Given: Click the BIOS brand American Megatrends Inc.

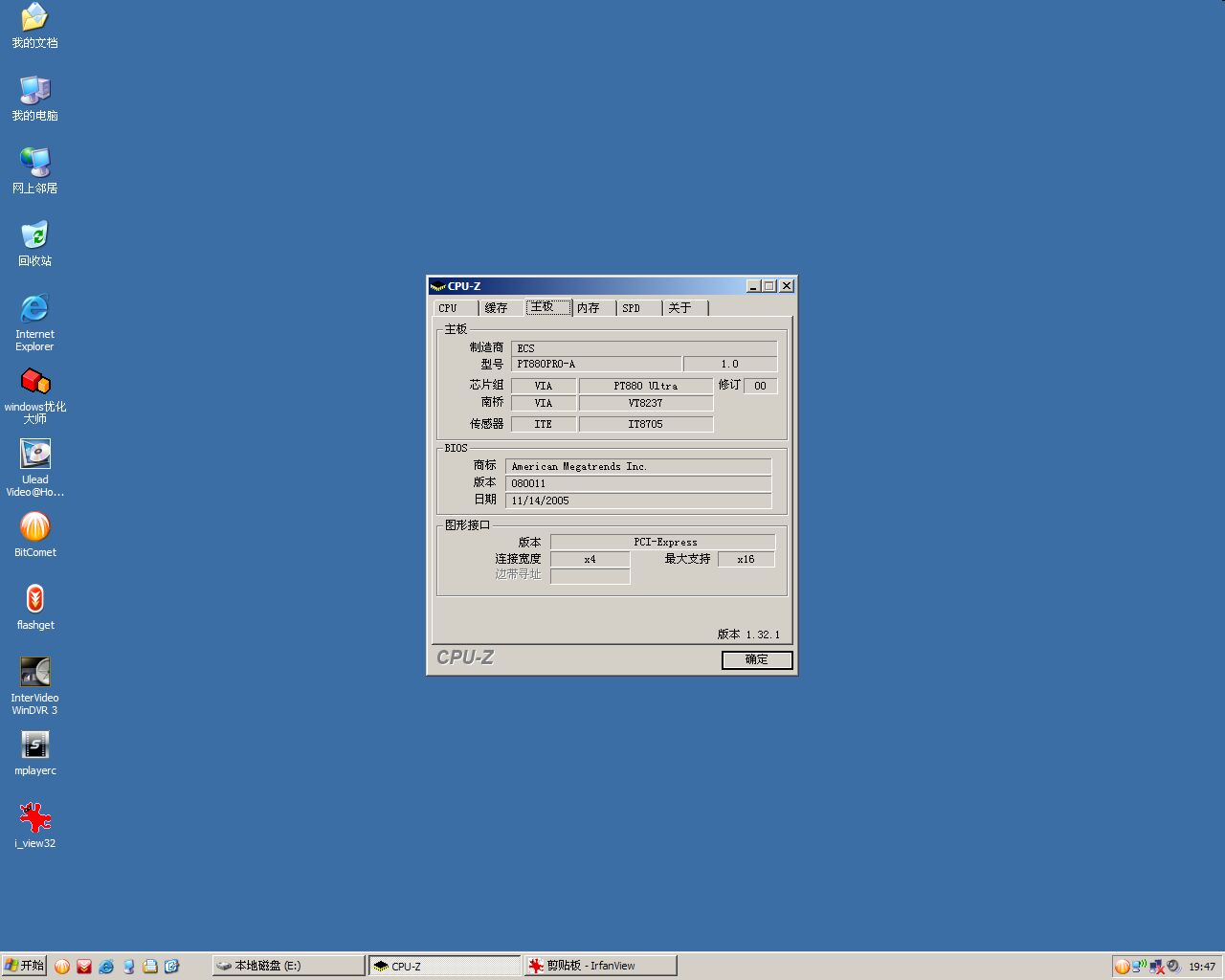Looking at the screenshot, I should click(638, 466).
